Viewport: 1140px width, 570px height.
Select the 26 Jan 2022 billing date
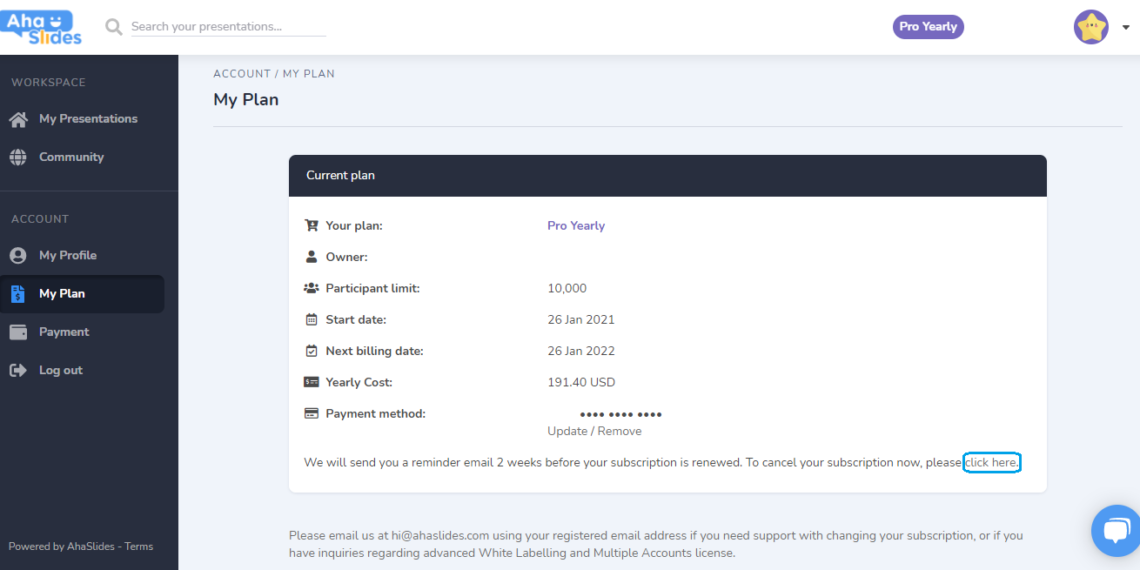pos(581,351)
